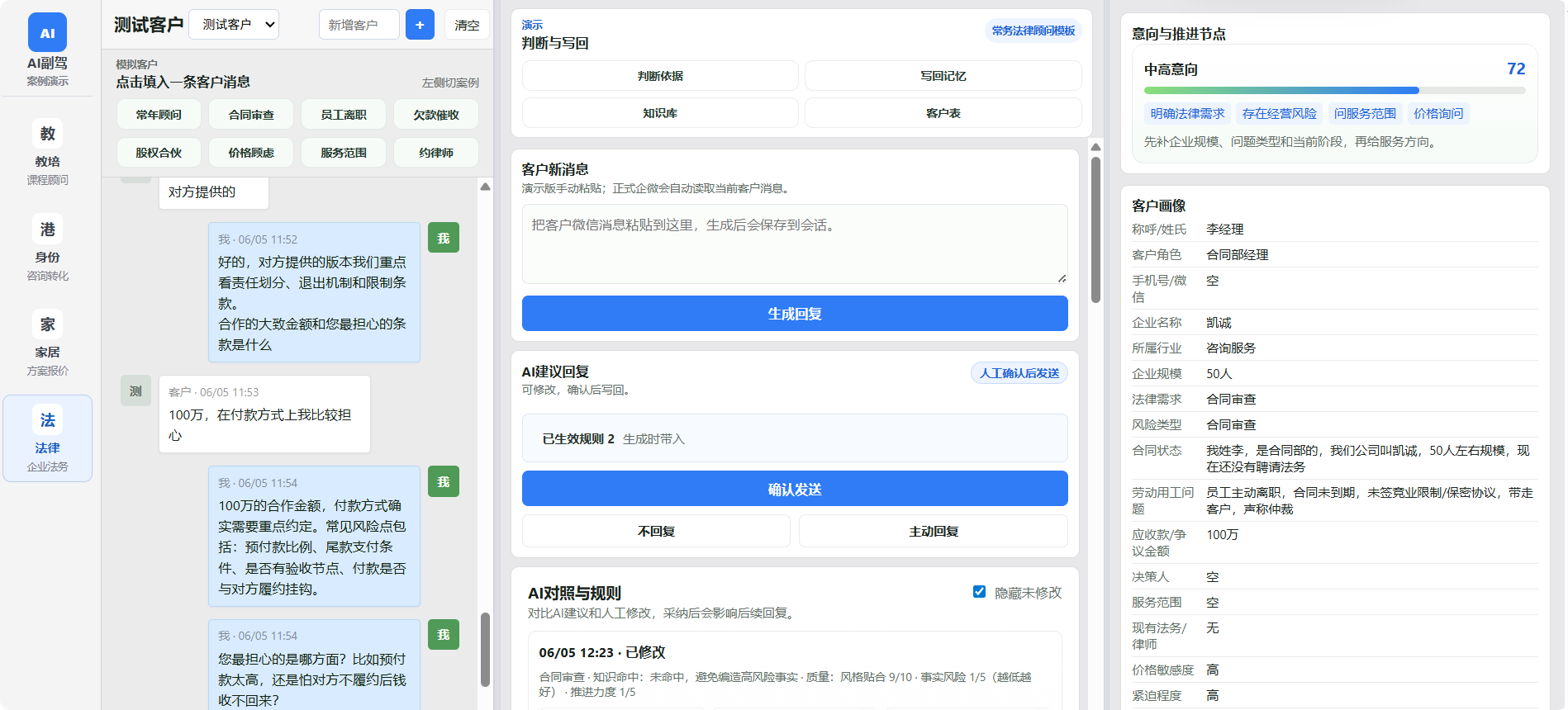
Task: Click the green 我 avatar at 11:52
Action: click(444, 238)
